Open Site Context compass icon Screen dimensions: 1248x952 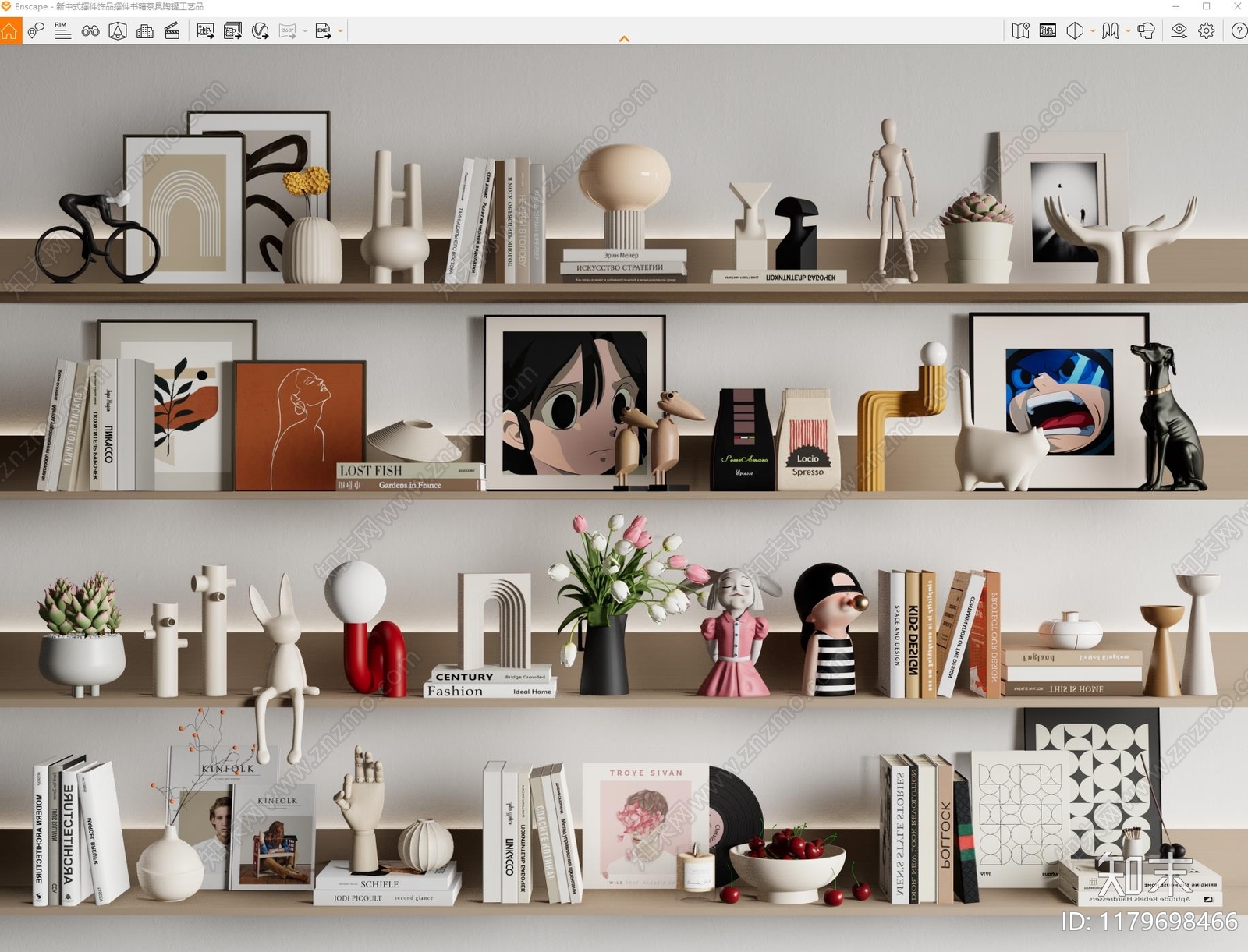118,31
